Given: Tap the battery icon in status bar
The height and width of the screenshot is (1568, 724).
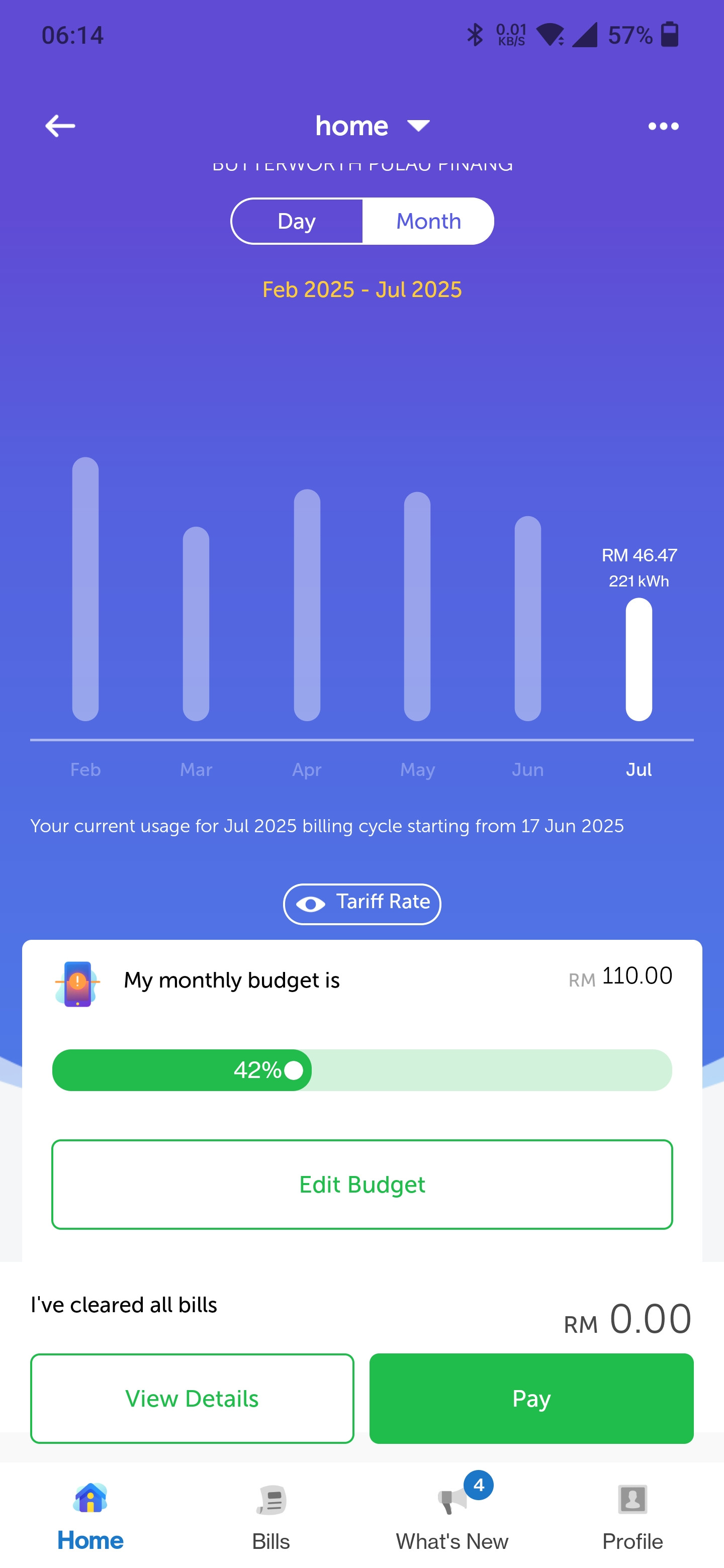Looking at the screenshot, I should (670, 35).
